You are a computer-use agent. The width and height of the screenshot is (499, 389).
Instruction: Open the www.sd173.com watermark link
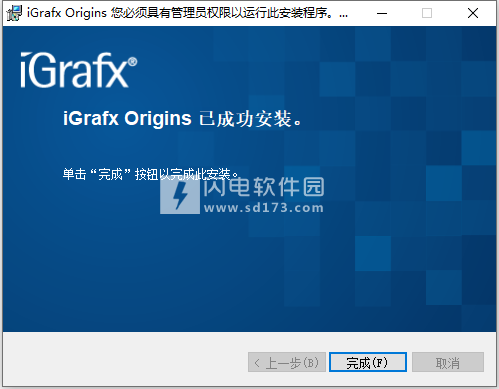point(264,208)
